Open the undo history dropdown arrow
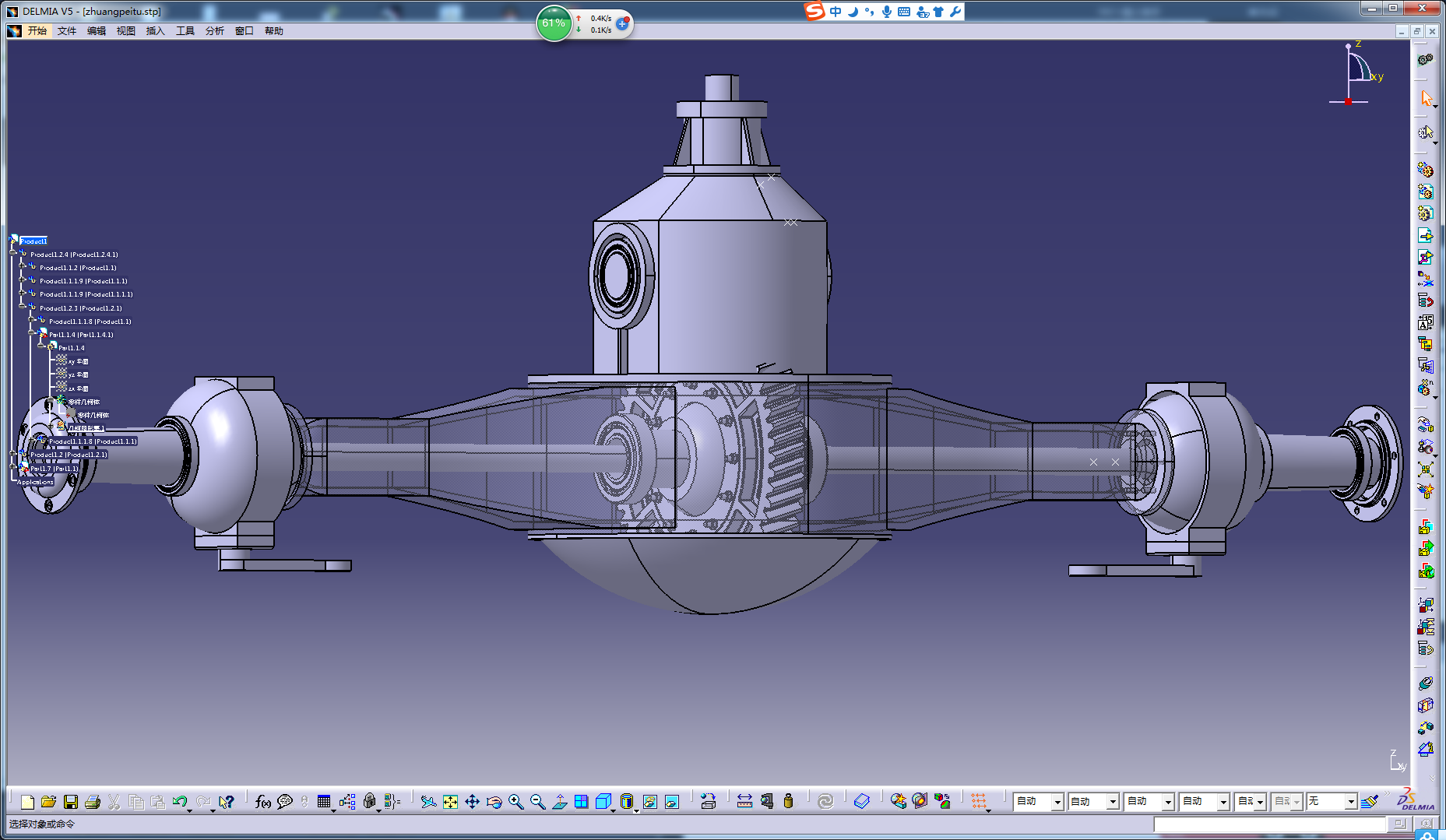 (189, 810)
